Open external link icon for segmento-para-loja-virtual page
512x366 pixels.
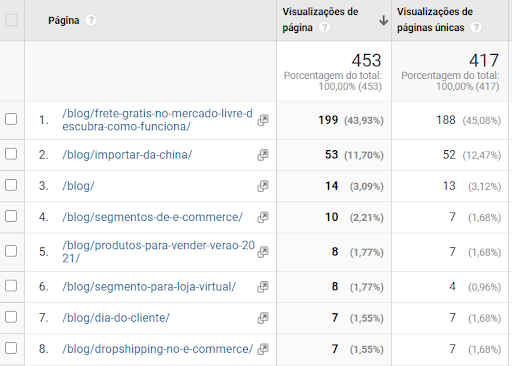click(263, 287)
